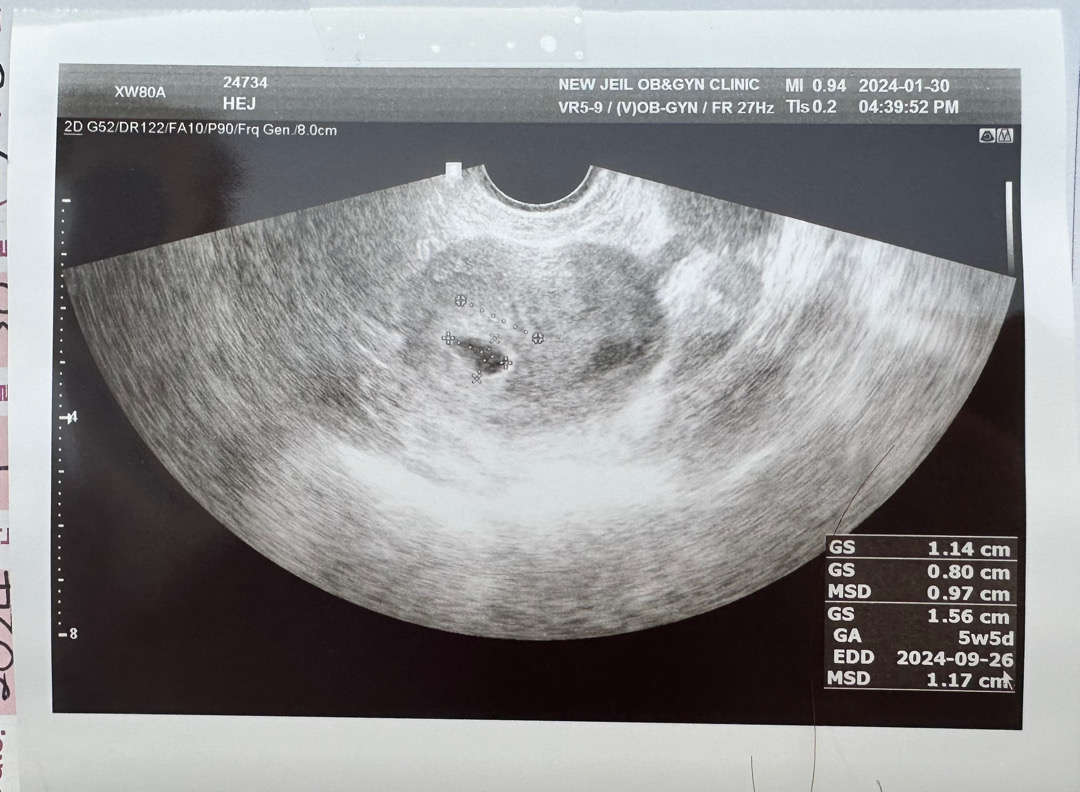Click the grayscale bar on right edge
The image size is (1080, 792).
coord(1008,225)
